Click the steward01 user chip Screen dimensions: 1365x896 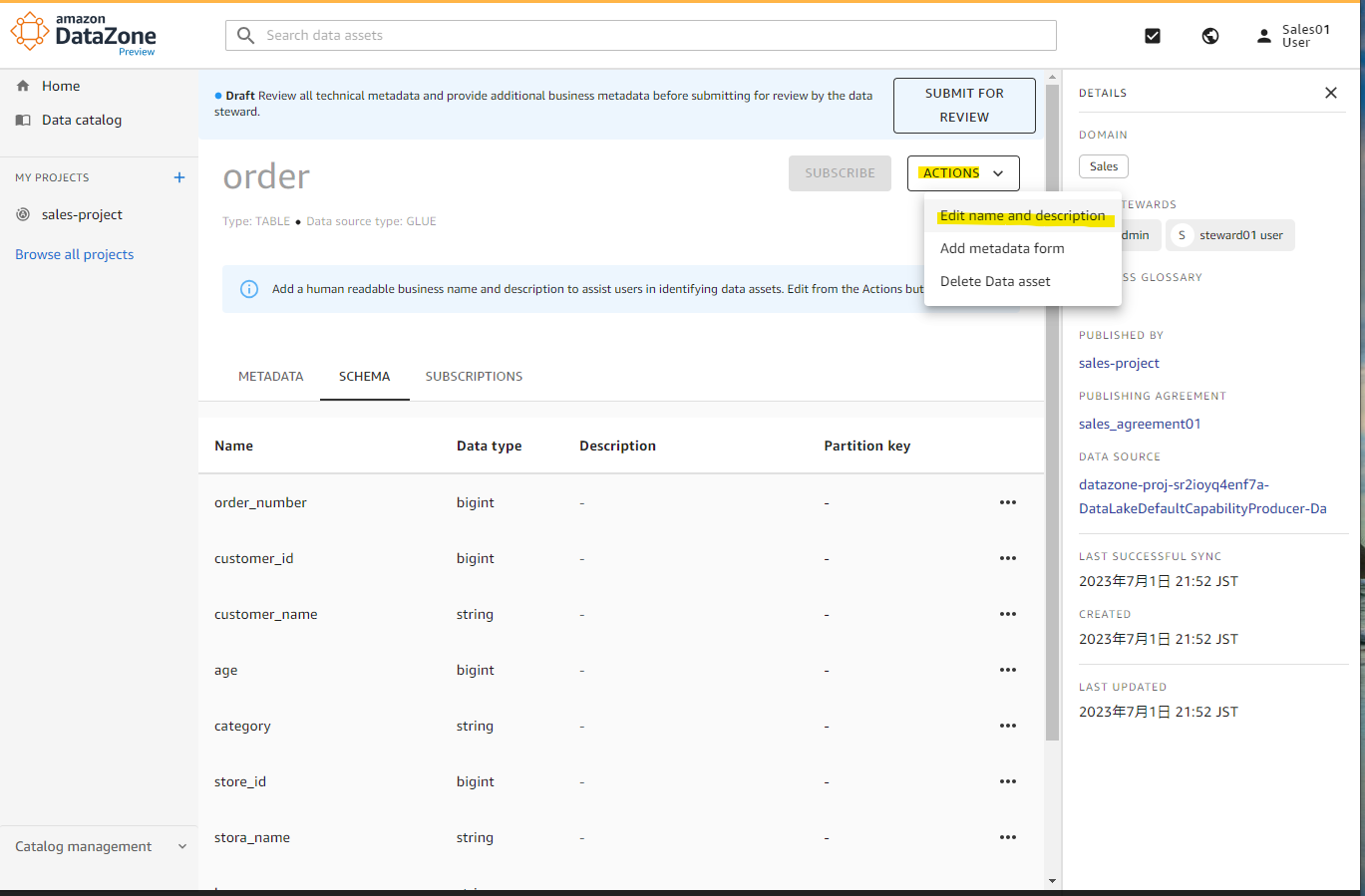(1230, 235)
